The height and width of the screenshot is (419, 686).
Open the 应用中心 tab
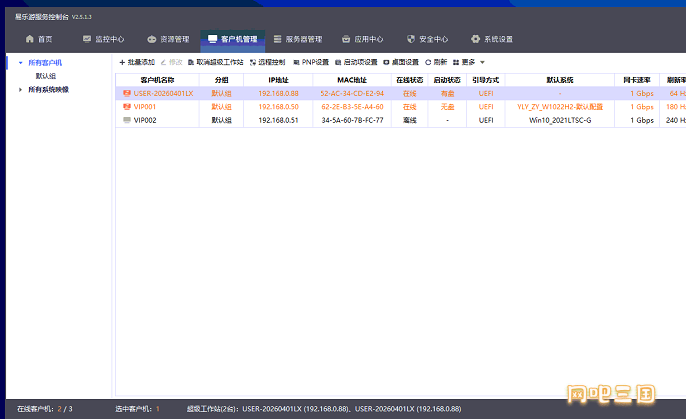point(361,40)
